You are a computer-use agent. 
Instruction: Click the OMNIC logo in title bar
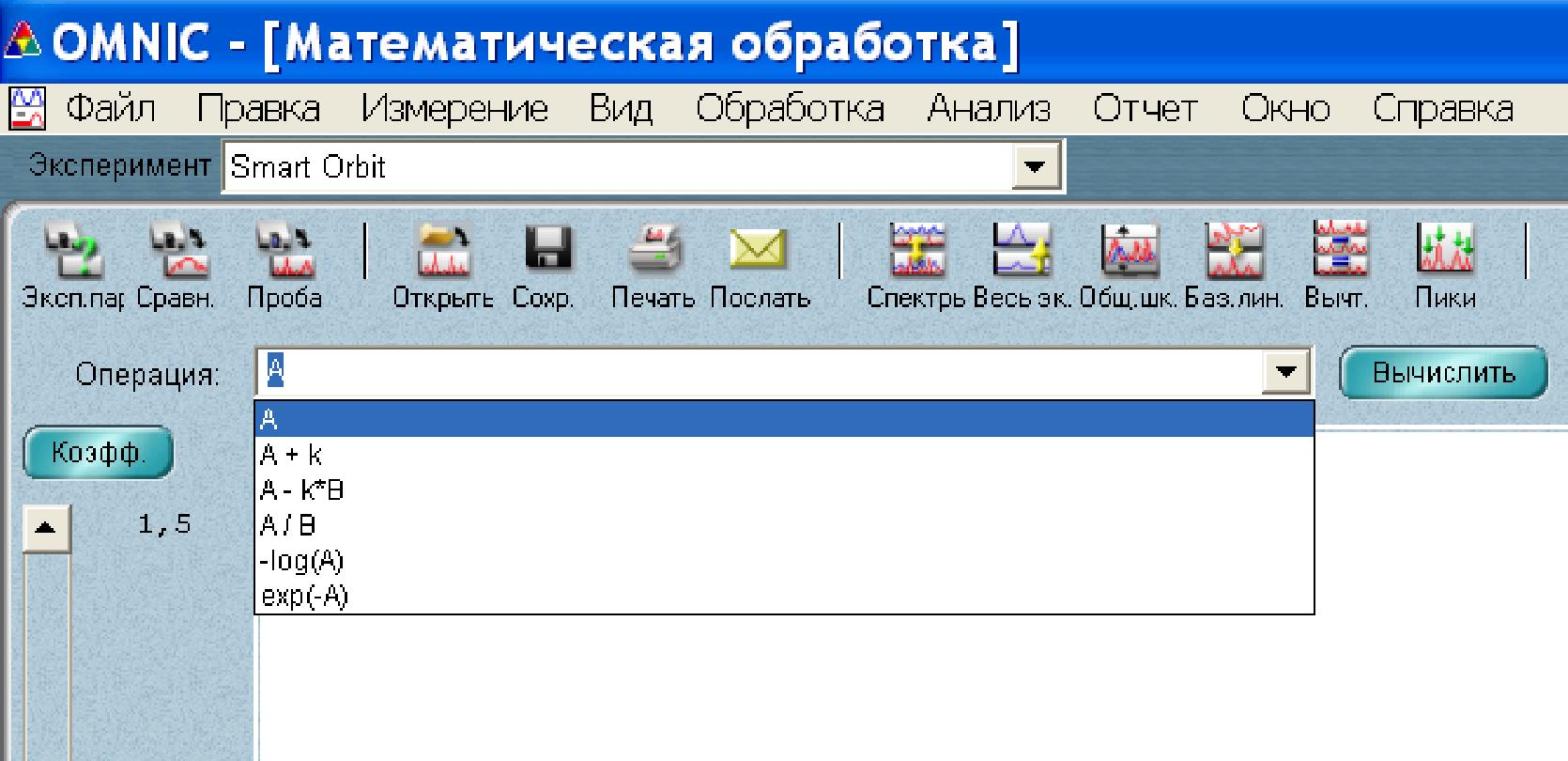[21, 43]
